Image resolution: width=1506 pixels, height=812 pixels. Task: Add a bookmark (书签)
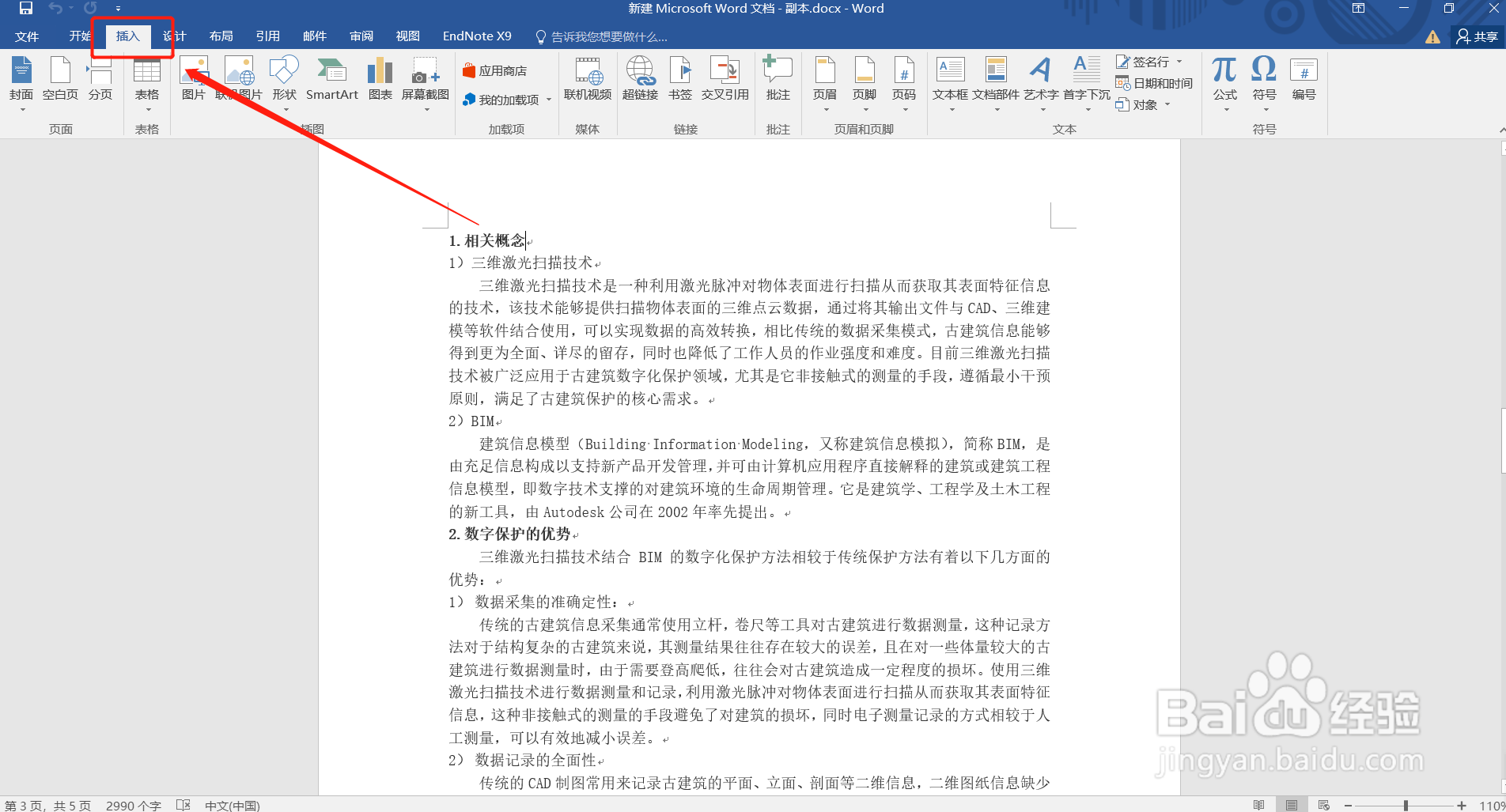680,79
